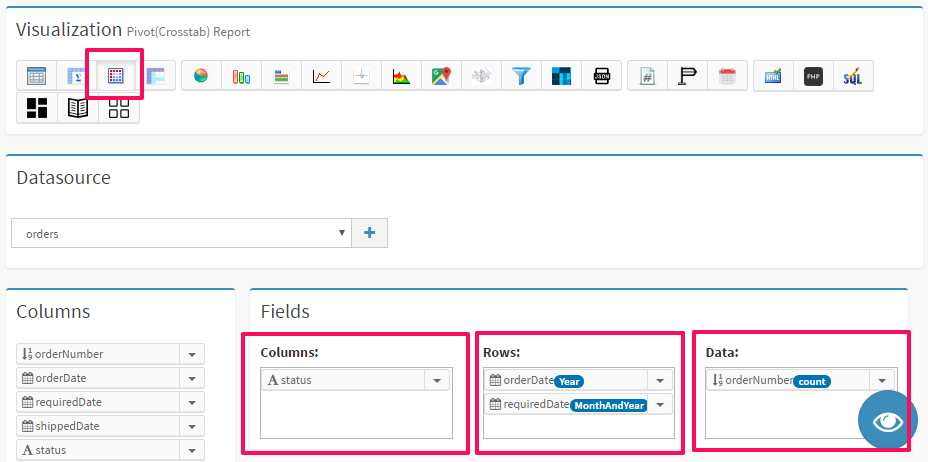This screenshot has height=462, width=928.
Task: Select requiredDate field in left Columns list
Action: pyautogui.click(x=98, y=402)
